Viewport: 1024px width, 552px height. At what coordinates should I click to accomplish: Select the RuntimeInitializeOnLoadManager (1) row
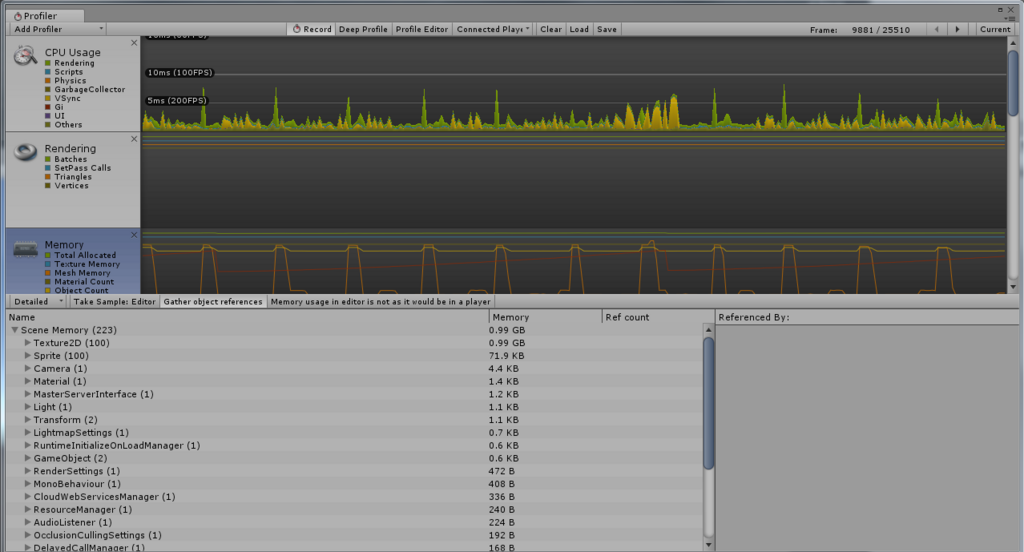click(x=355, y=446)
